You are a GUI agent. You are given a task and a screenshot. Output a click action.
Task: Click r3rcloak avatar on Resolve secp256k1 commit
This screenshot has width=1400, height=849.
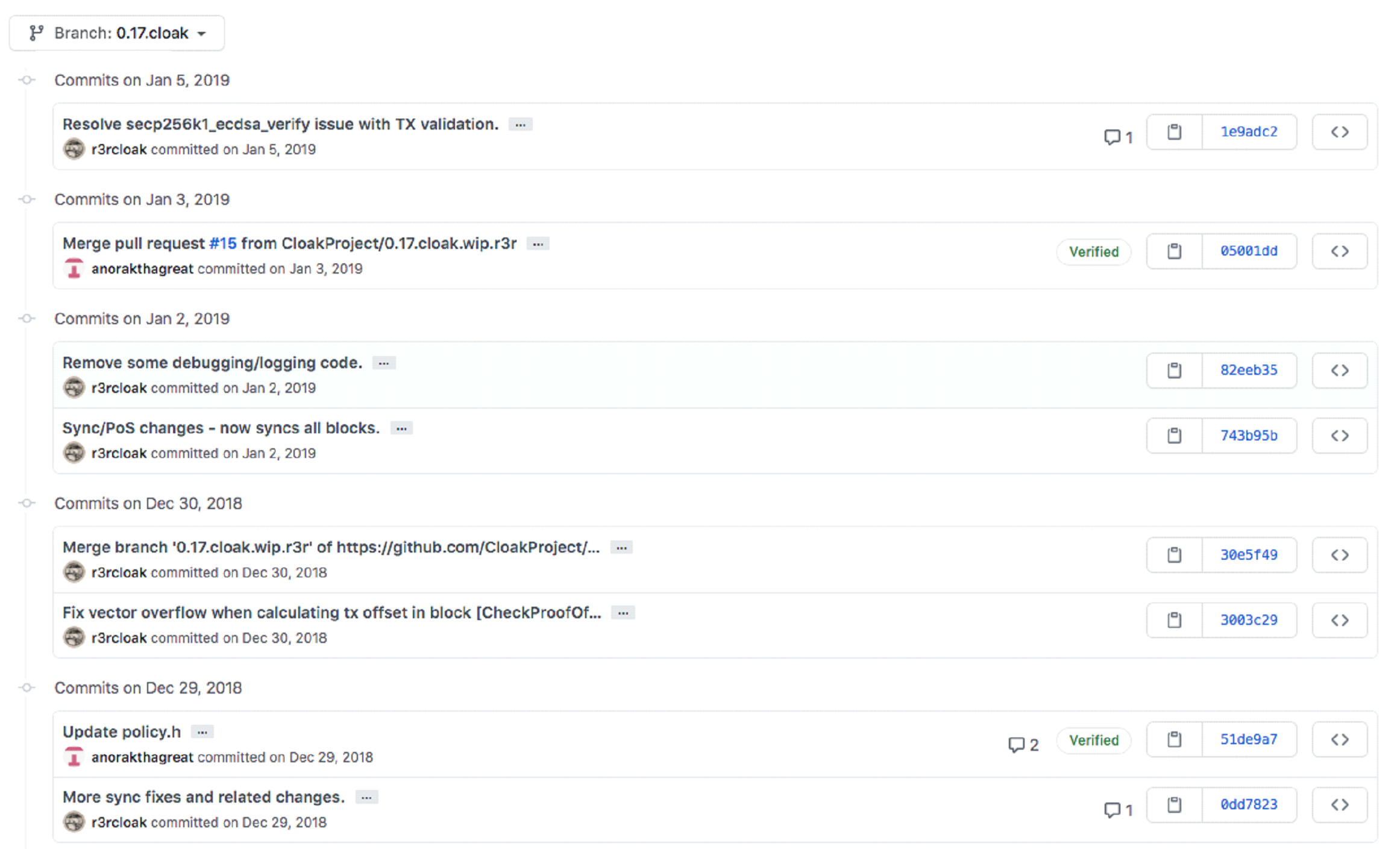point(74,149)
